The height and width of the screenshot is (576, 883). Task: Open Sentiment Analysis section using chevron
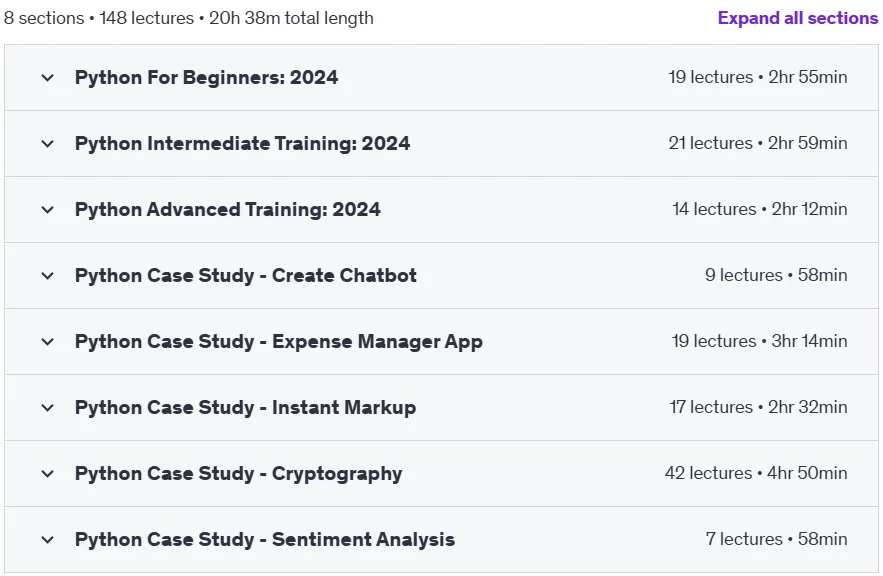coord(48,539)
